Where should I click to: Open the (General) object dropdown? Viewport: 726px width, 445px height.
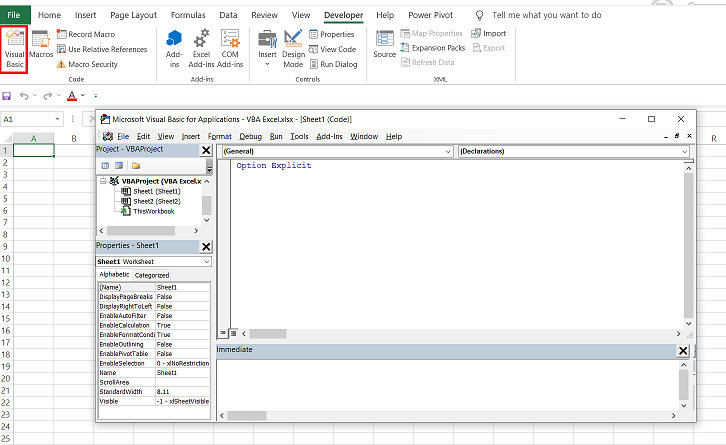coord(447,151)
